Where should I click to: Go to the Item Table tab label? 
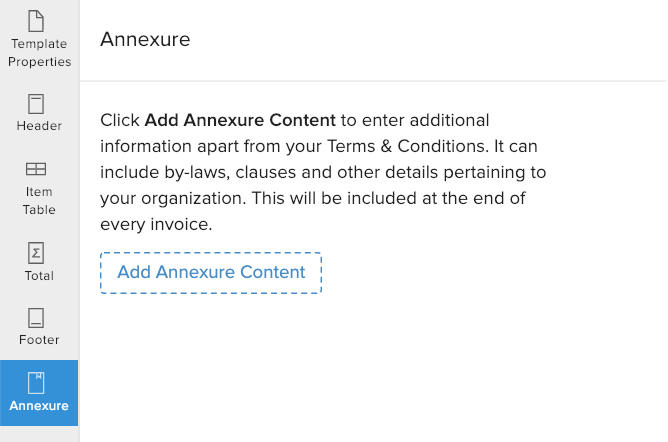pos(39,201)
